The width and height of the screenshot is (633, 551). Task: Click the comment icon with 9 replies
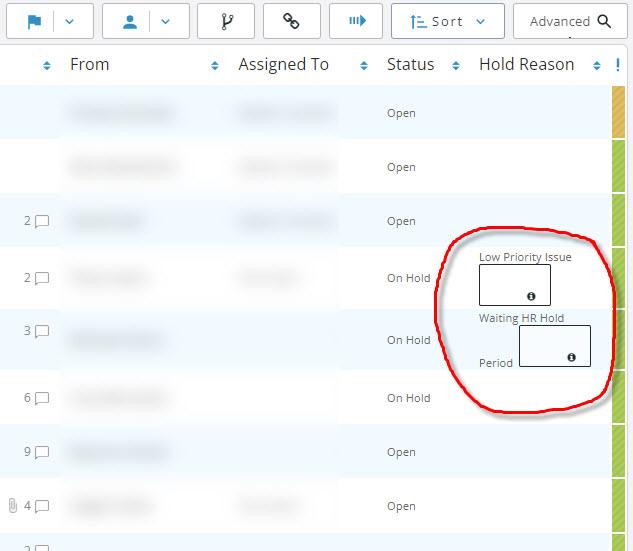pyautogui.click(x=42, y=452)
